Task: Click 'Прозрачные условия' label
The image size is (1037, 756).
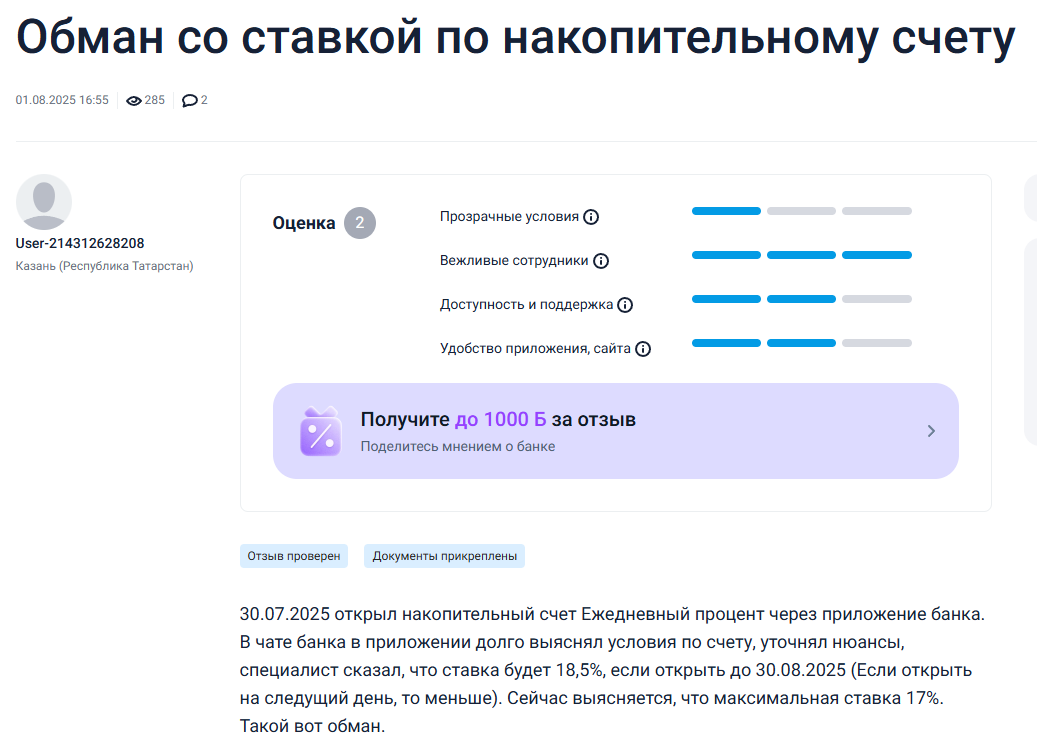Action: click(509, 216)
